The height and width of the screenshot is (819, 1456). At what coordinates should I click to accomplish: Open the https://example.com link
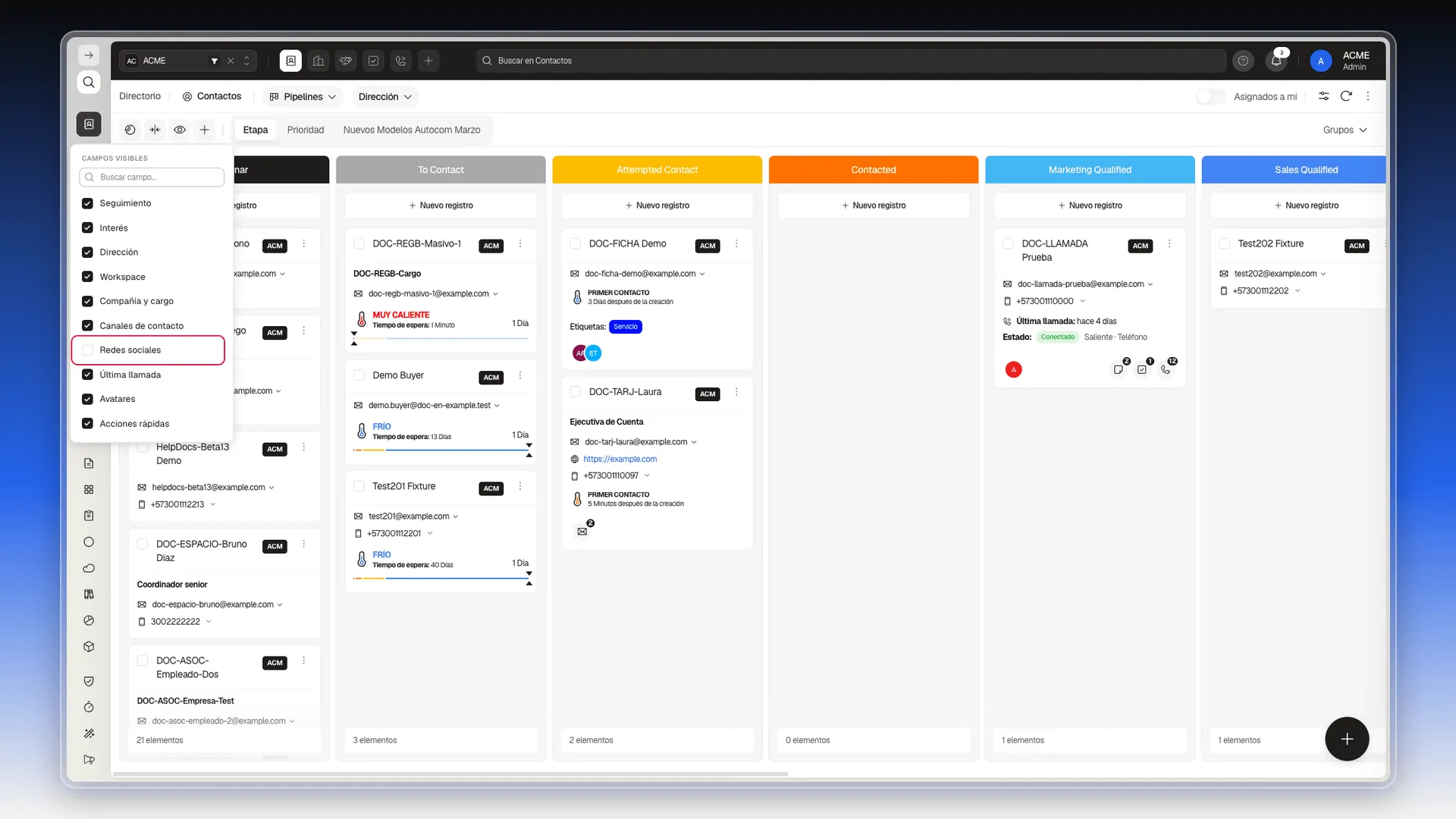[x=620, y=459]
